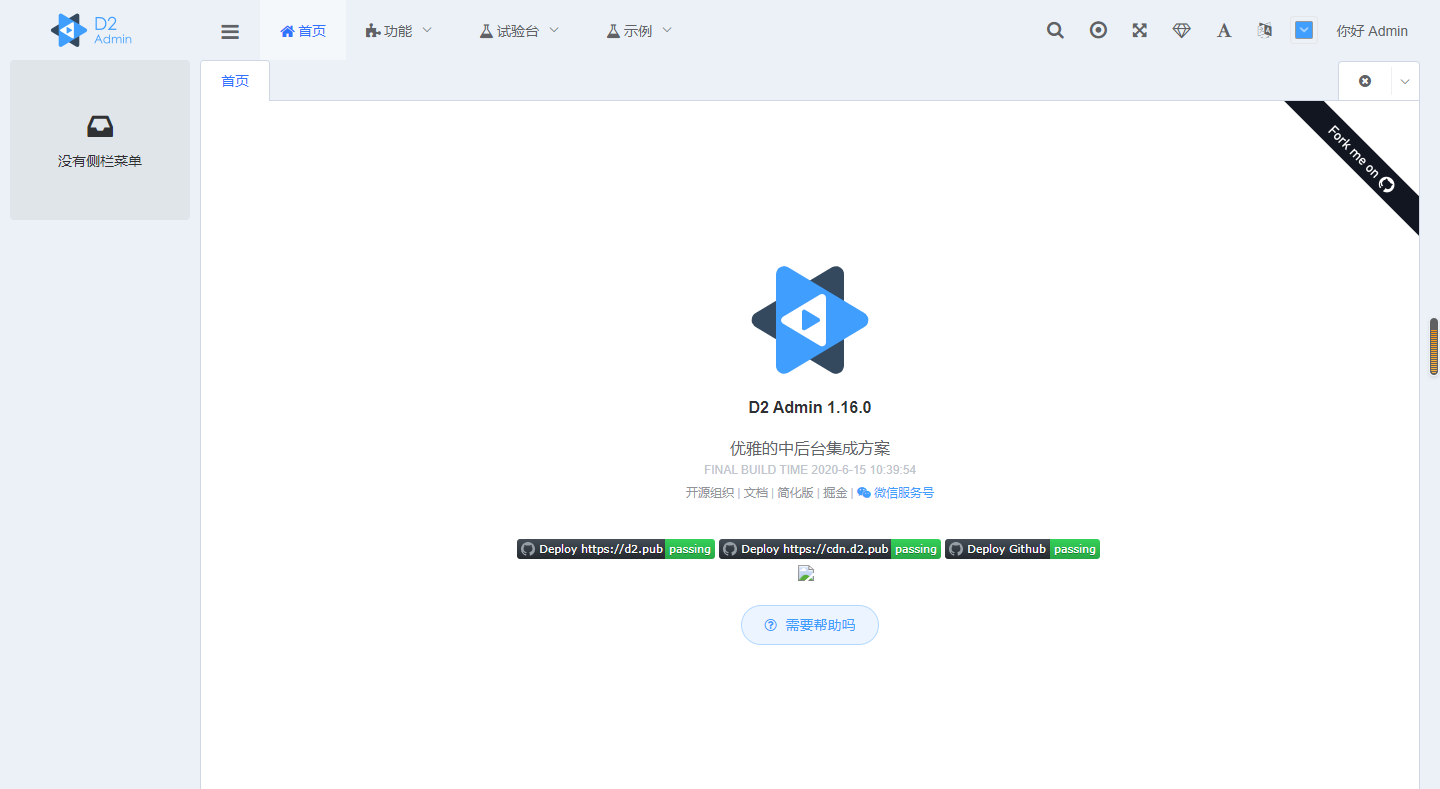Open the 开源组织 link
Screen dimensions: 1440x789
(x=709, y=492)
